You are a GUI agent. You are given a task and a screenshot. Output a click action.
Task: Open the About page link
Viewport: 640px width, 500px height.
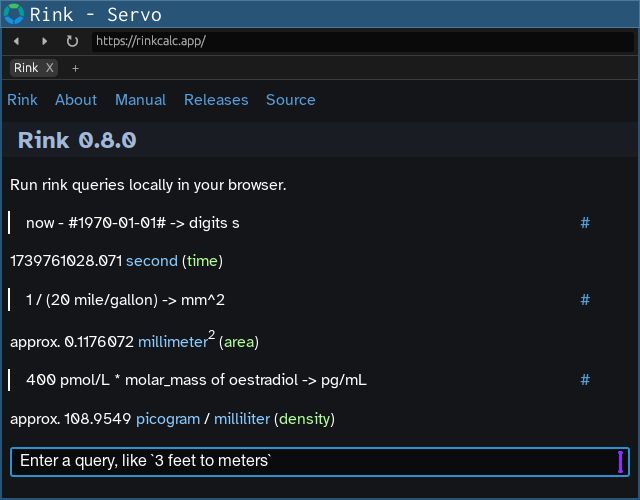pyautogui.click(x=76, y=100)
